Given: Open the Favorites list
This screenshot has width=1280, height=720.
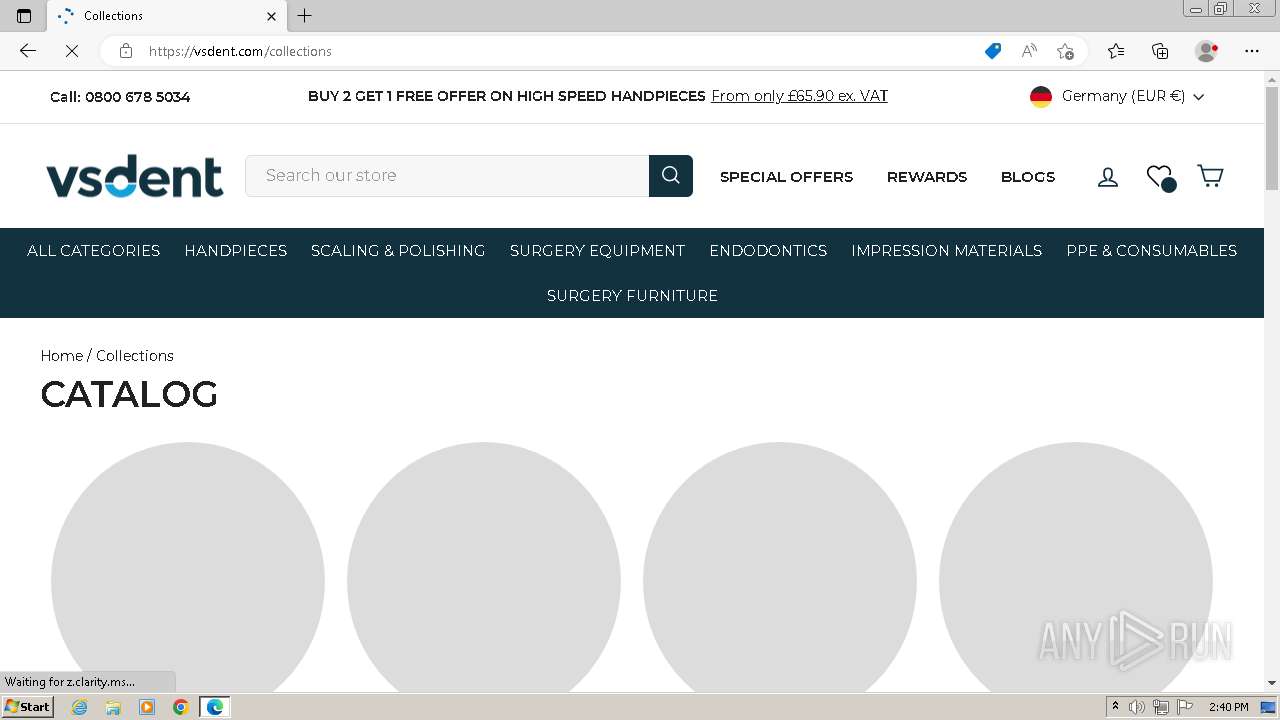Looking at the screenshot, I should coord(1116,51).
